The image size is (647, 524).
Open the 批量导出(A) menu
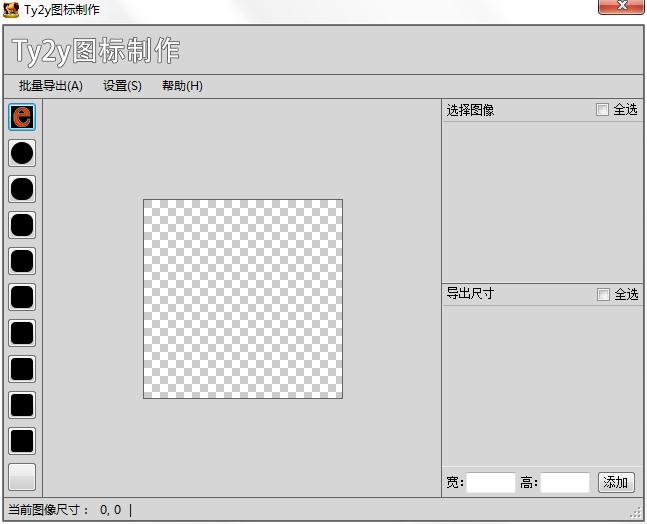point(51,86)
